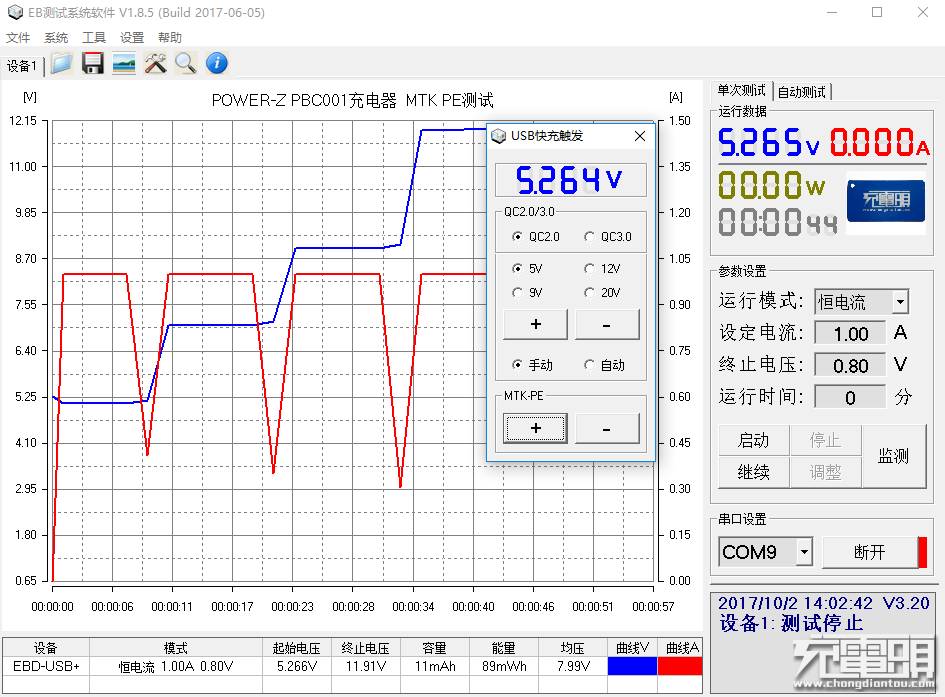Viewport: 945px width, 697px height.
Task: Click the 设定电流 1.00 field
Action: 850,333
